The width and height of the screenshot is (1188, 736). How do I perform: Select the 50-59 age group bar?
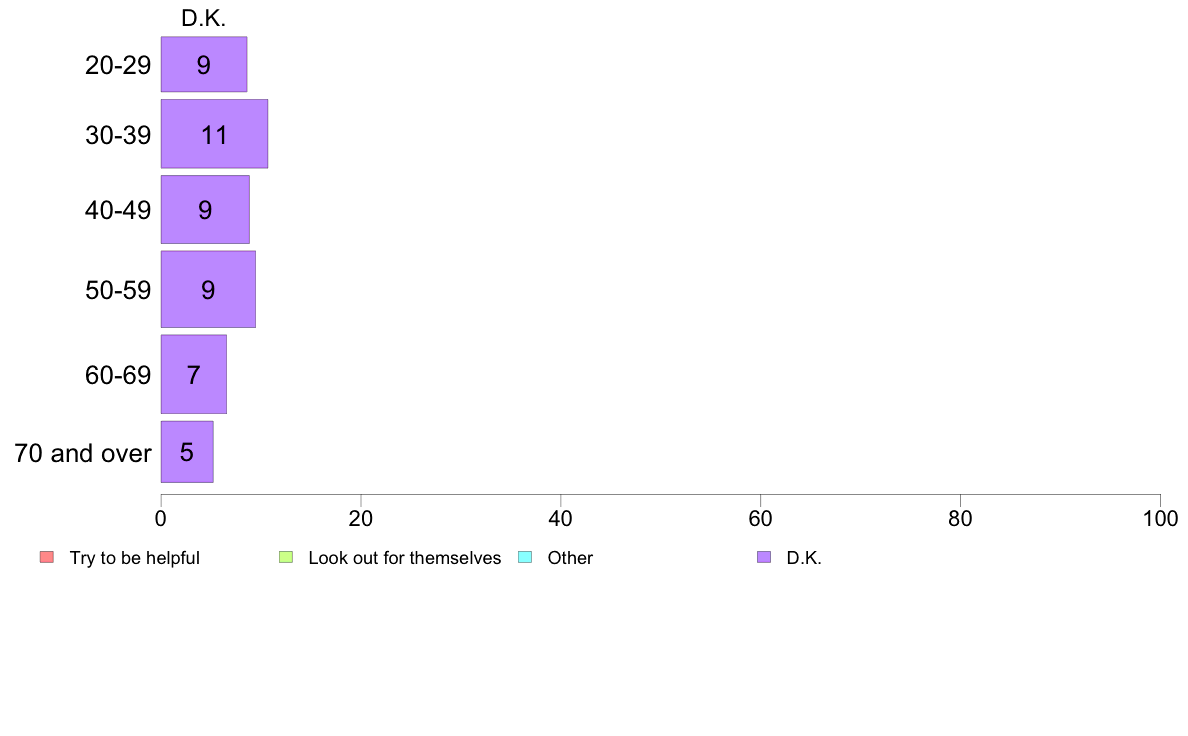(x=208, y=290)
